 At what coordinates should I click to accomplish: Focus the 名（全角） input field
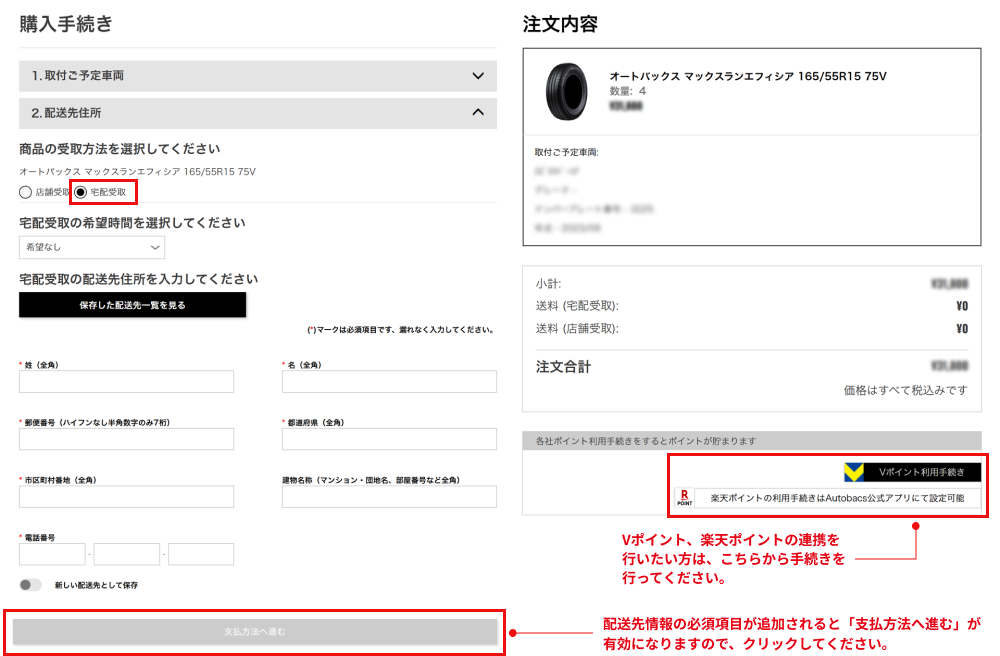[x=389, y=382]
